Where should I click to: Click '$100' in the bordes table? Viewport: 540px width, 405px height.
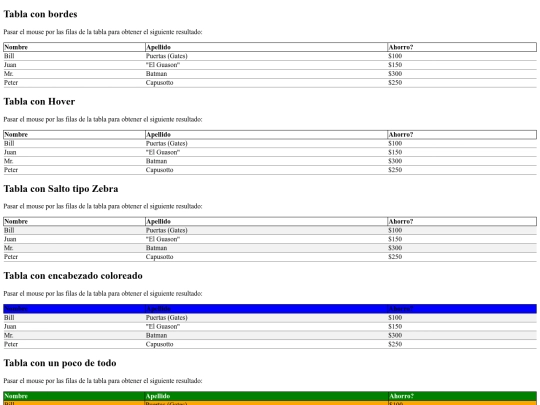coord(395,56)
